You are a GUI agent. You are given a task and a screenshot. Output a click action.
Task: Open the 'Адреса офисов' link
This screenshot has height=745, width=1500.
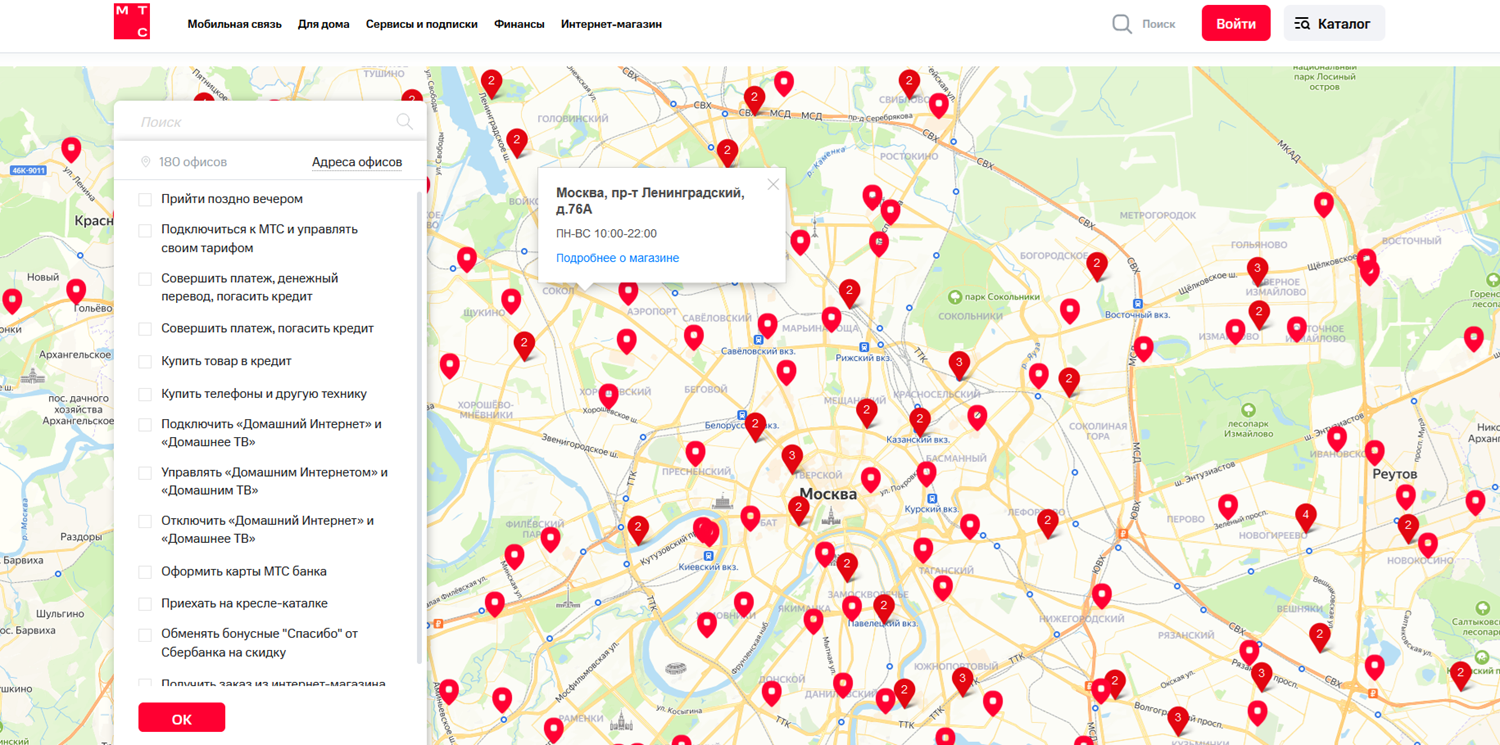click(x=357, y=162)
